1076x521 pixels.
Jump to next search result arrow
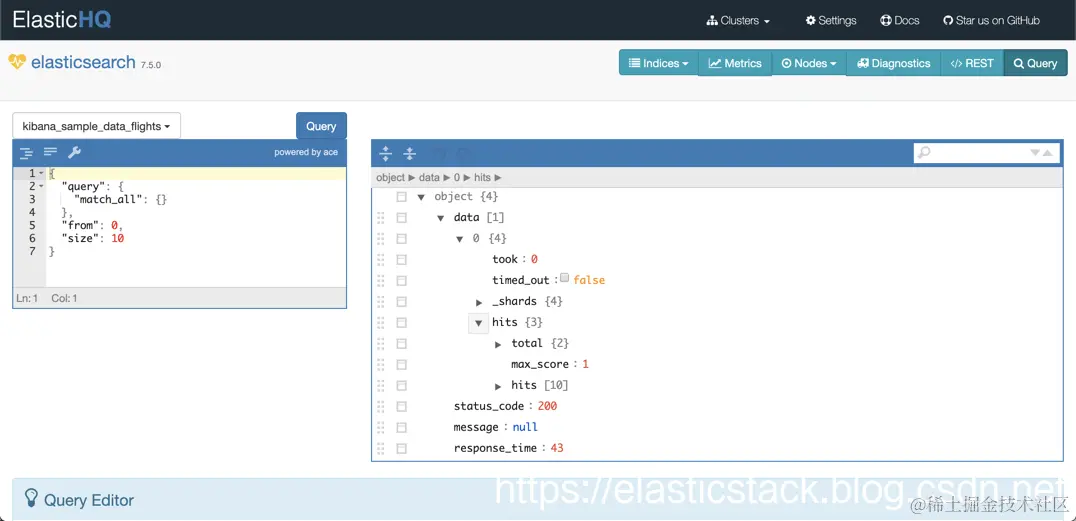tap(1036, 153)
